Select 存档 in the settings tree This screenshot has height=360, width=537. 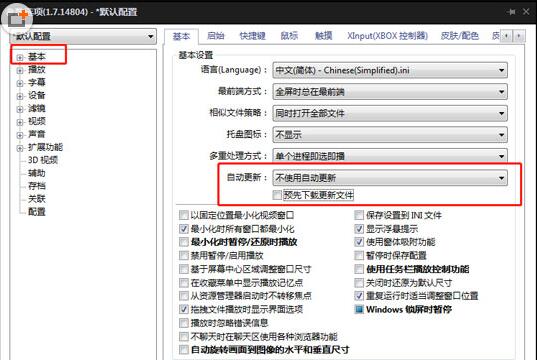click(x=37, y=186)
